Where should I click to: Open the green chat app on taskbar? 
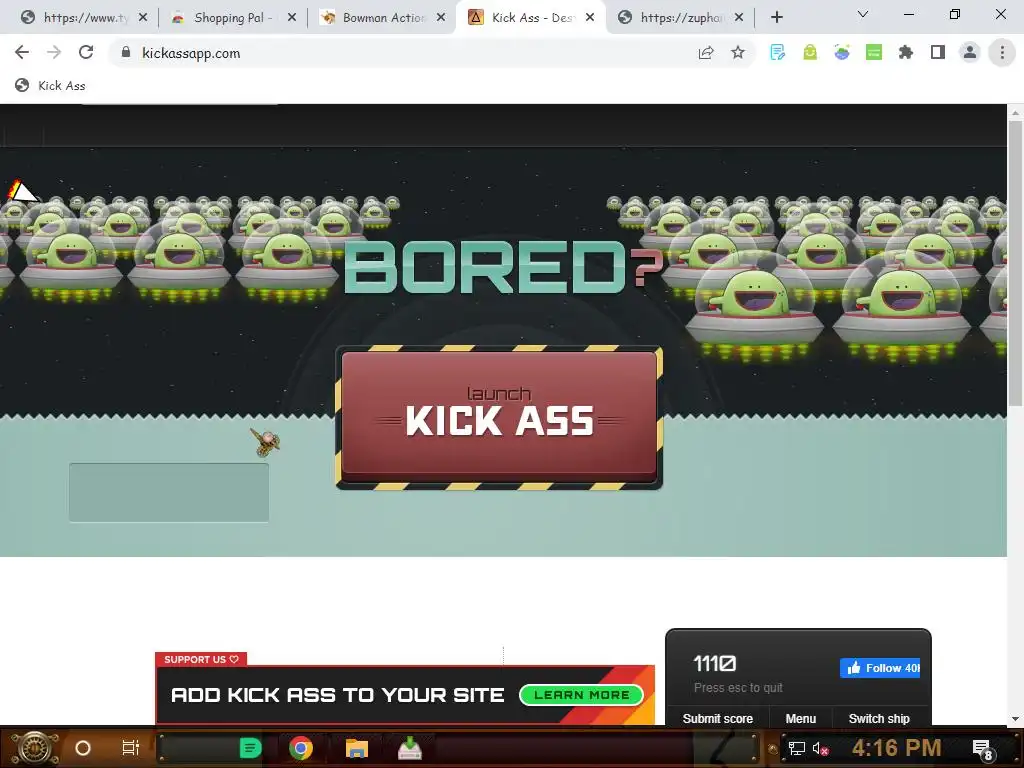(x=250, y=748)
